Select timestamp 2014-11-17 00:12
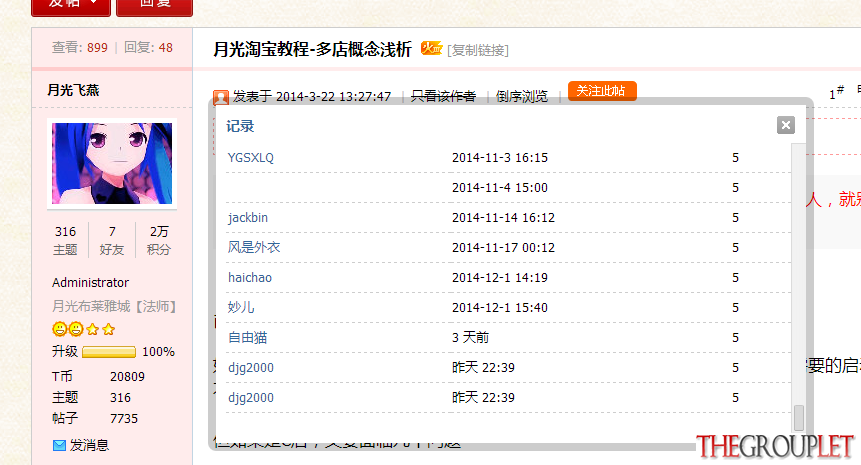The width and height of the screenshot is (861, 465). click(x=503, y=247)
